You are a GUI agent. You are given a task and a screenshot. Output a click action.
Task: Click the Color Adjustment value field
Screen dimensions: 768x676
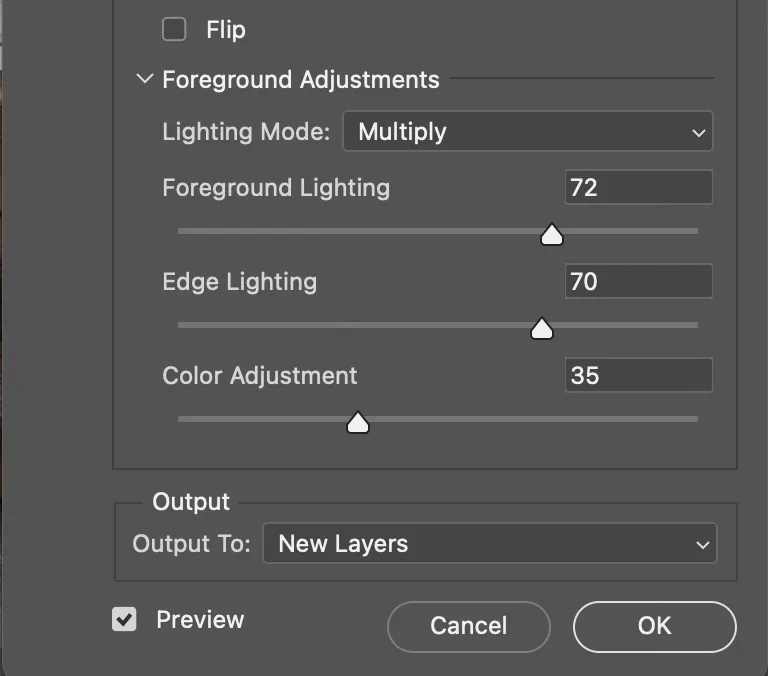click(x=638, y=376)
